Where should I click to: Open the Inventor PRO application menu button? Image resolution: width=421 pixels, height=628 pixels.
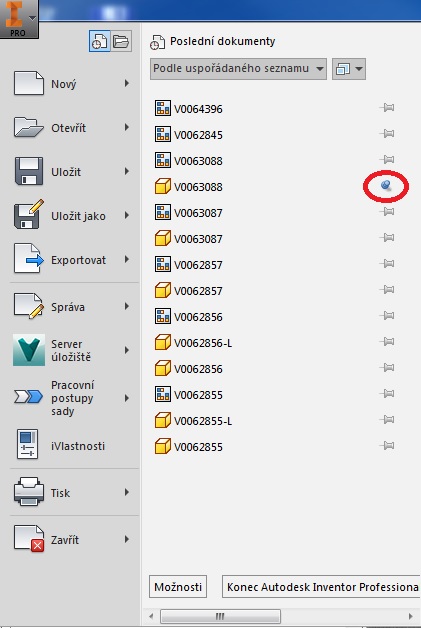[19, 19]
